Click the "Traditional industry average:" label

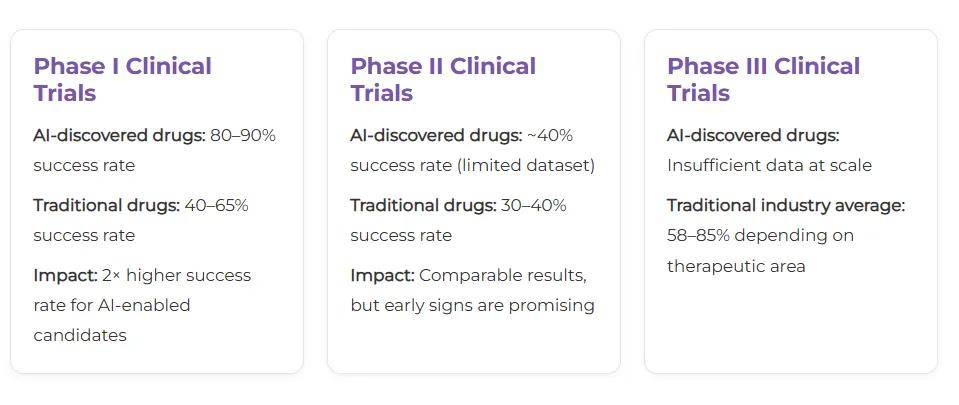point(786,205)
